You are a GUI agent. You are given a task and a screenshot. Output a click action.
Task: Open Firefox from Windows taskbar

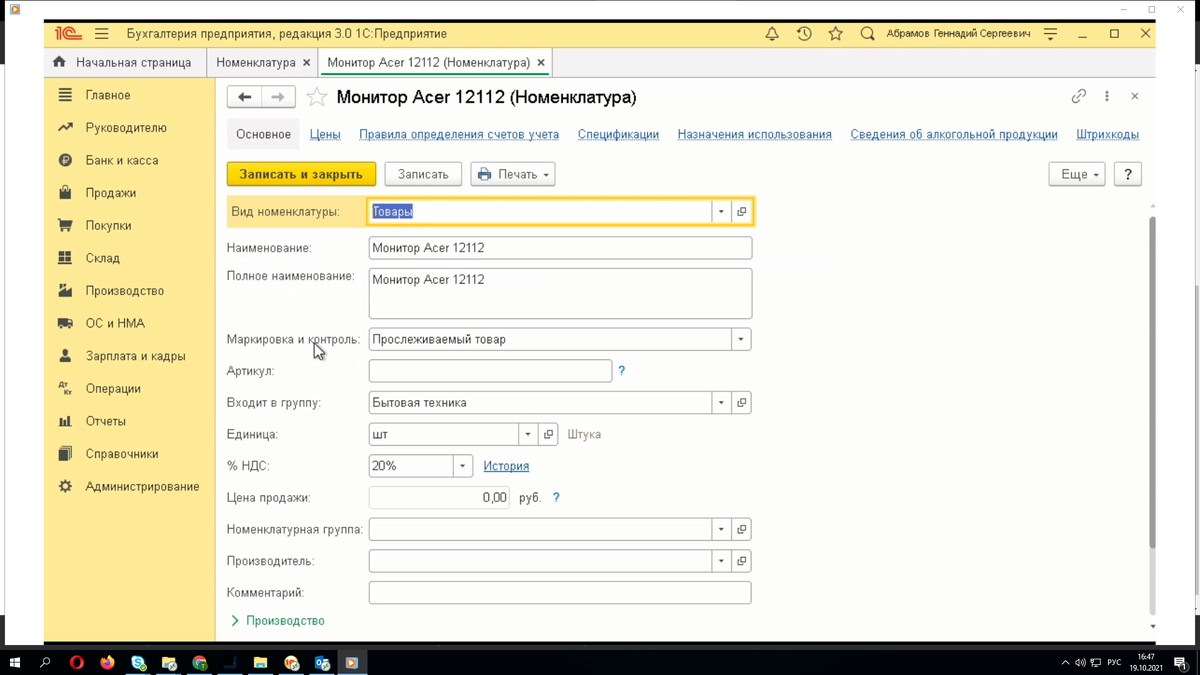tap(108, 662)
